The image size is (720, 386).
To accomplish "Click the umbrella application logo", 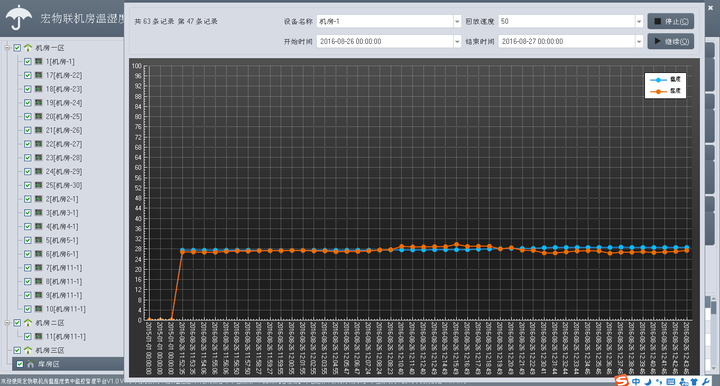I will [19, 17].
